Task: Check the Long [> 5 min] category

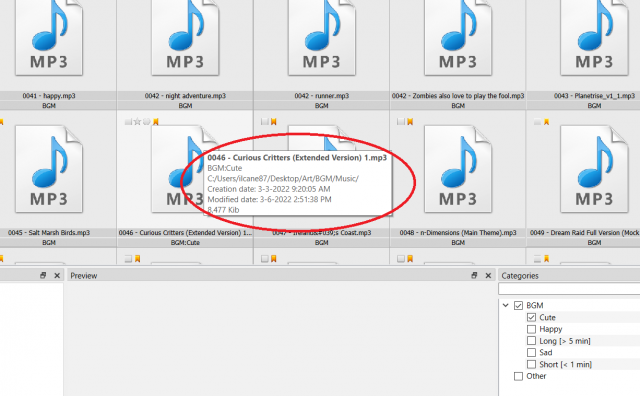Action: [x=531, y=340]
